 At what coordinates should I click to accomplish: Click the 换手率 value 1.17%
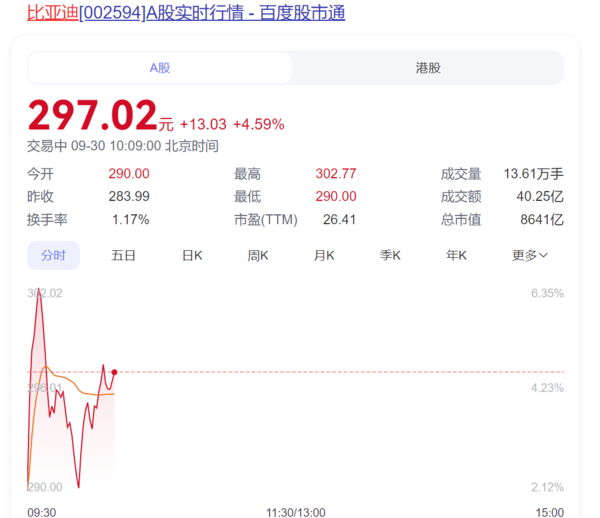point(130,220)
